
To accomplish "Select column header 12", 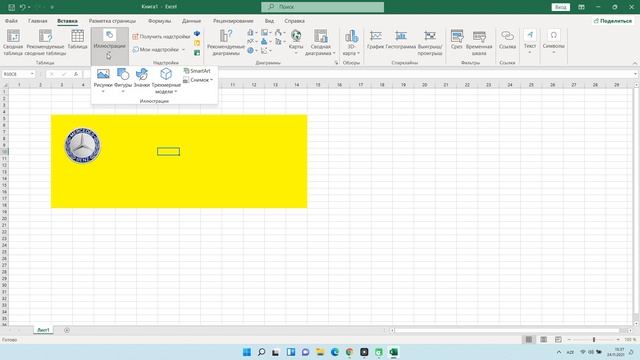I will (x=253, y=85).
